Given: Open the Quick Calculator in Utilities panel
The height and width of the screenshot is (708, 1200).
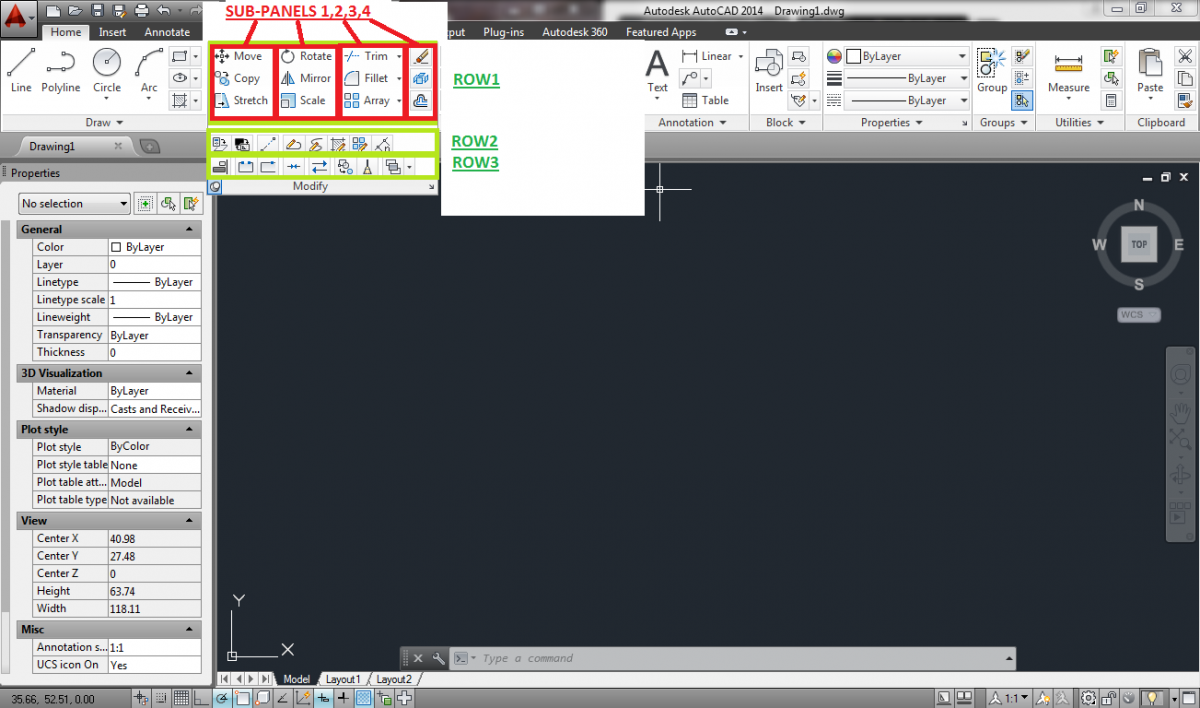Looking at the screenshot, I should [x=1111, y=100].
